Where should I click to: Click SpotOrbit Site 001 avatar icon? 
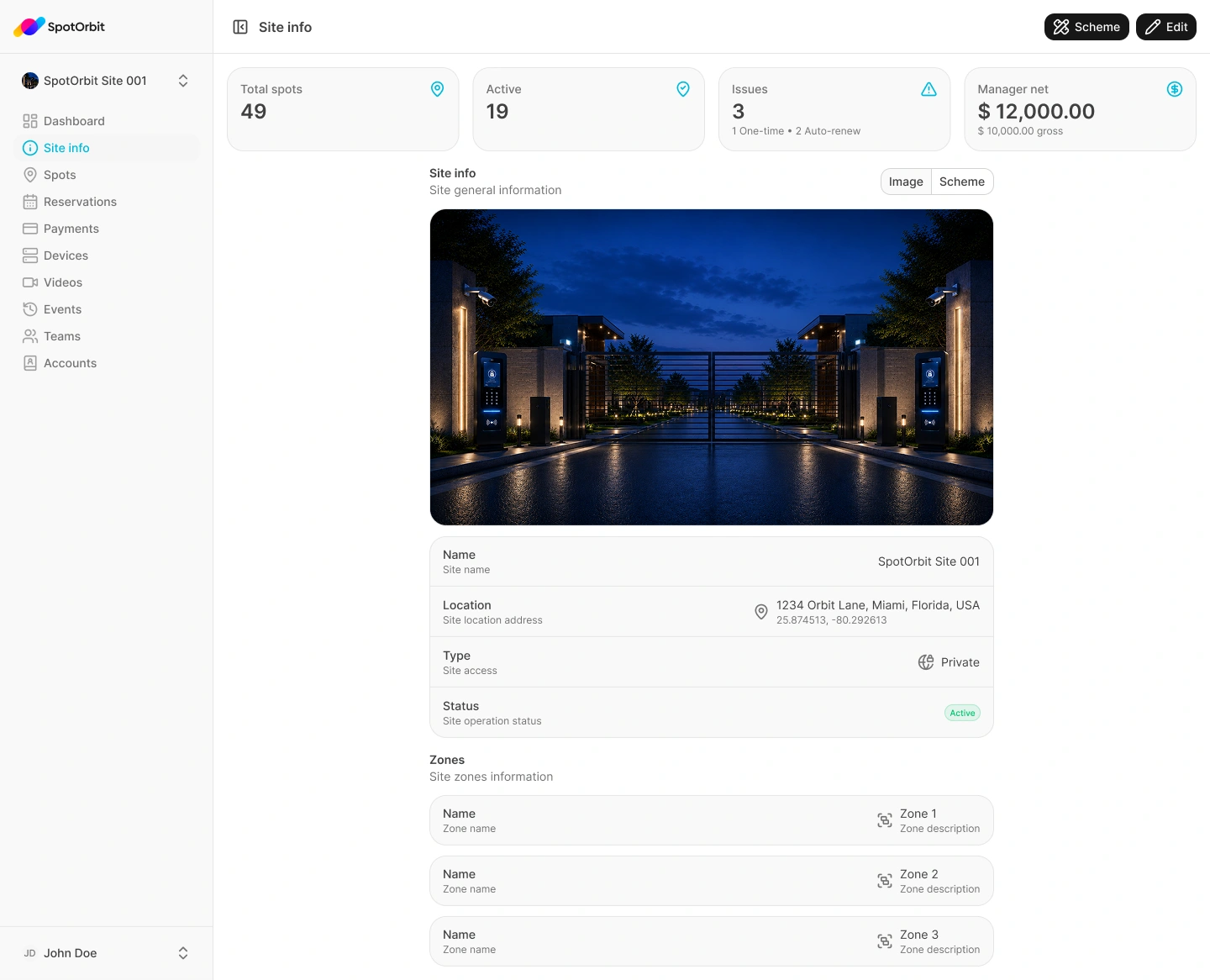[x=30, y=81]
